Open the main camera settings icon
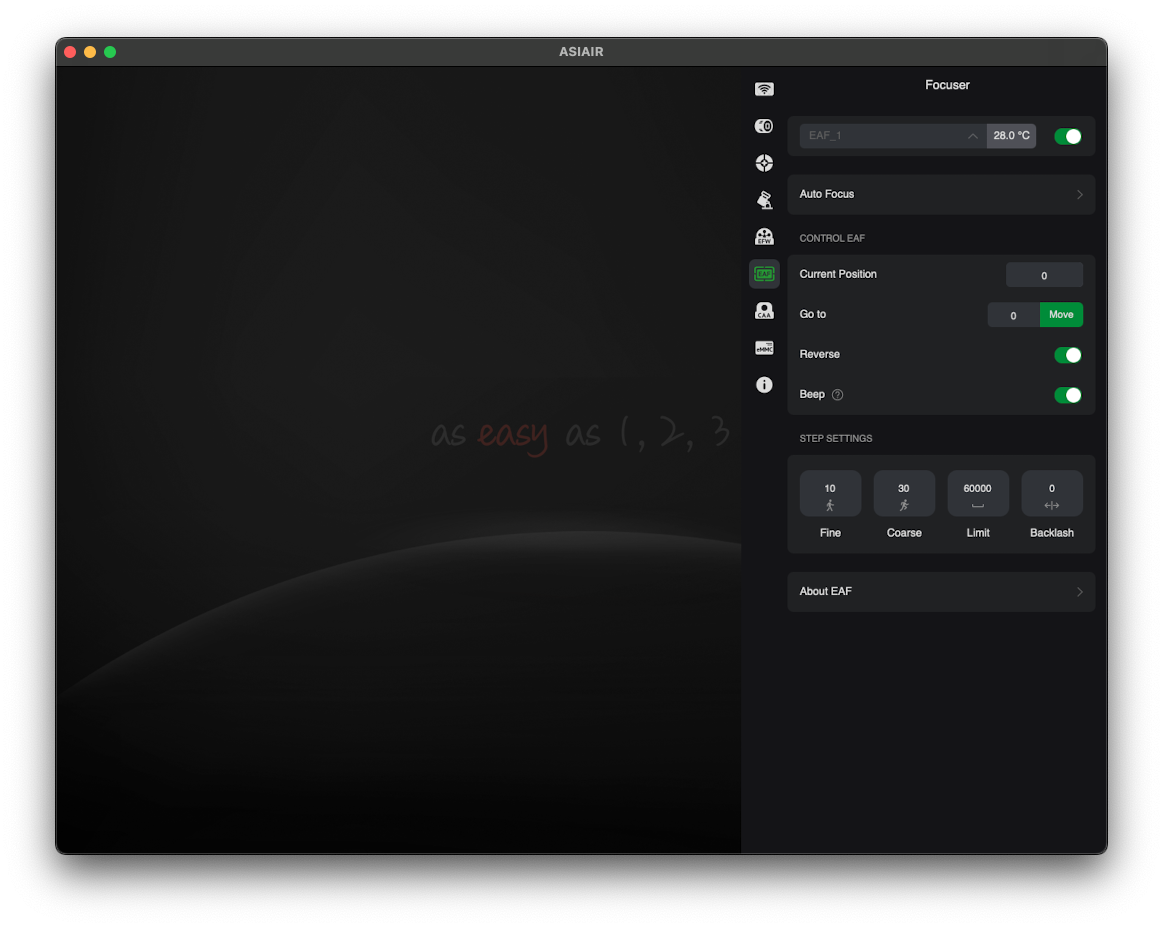The height and width of the screenshot is (928, 1163). coord(764,126)
